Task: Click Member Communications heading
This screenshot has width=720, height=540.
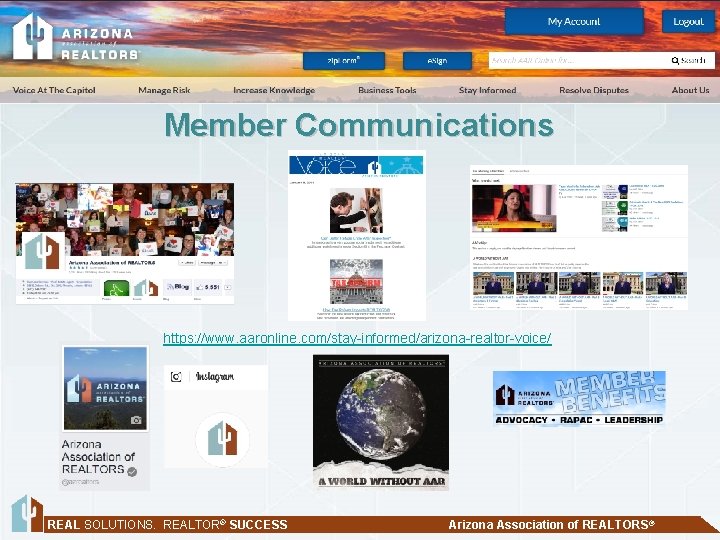Action: 359,125
